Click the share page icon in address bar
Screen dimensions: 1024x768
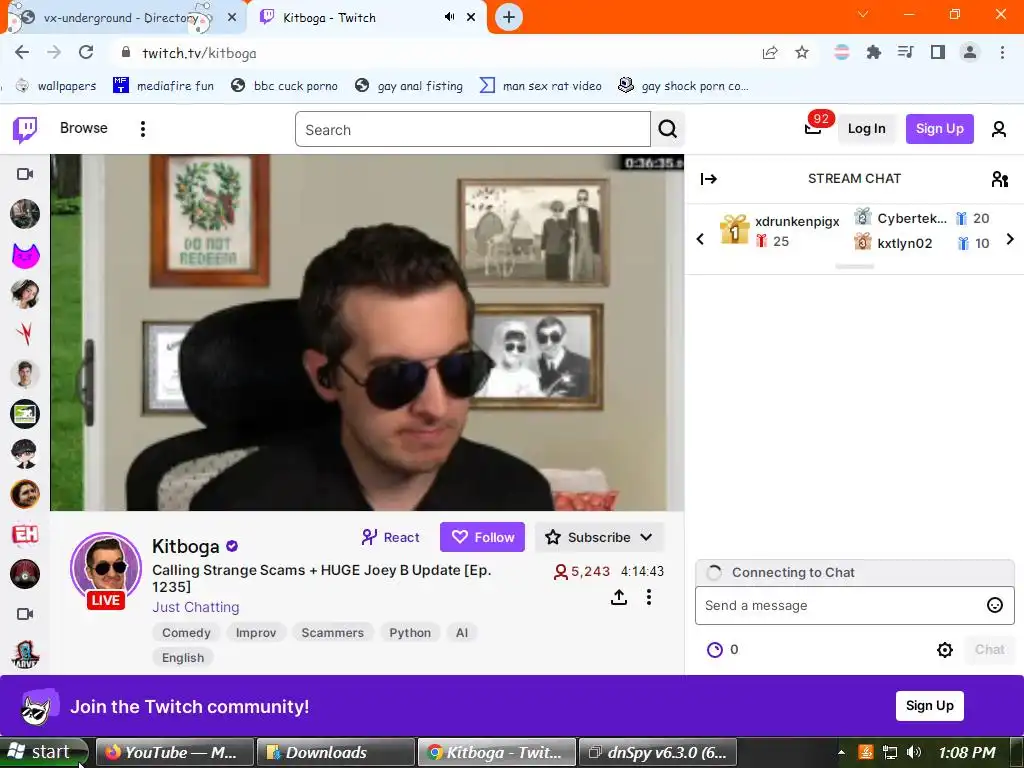770,53
